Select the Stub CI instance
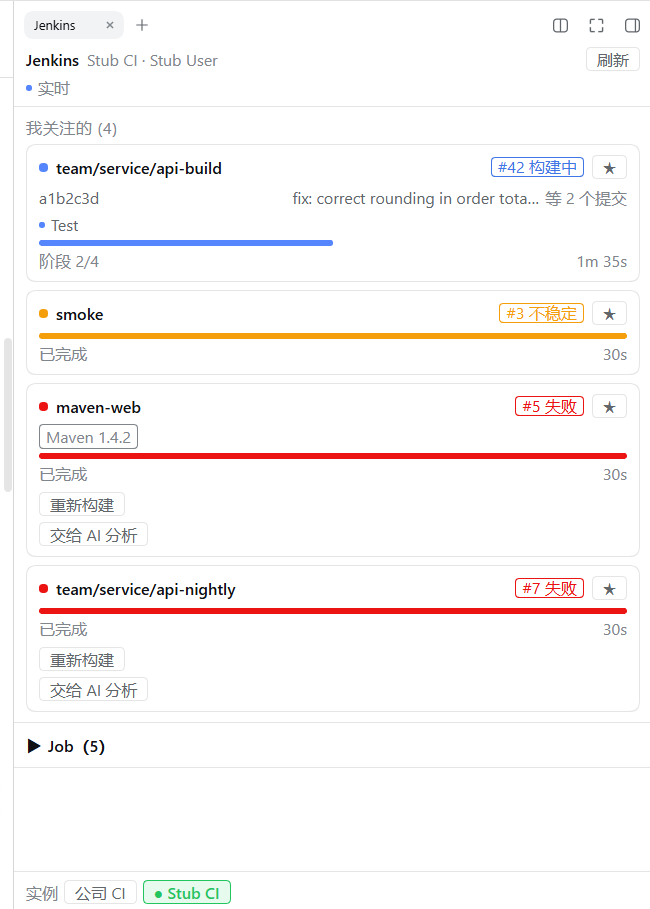This screenshot has height=909, width=650. (187, 893)
